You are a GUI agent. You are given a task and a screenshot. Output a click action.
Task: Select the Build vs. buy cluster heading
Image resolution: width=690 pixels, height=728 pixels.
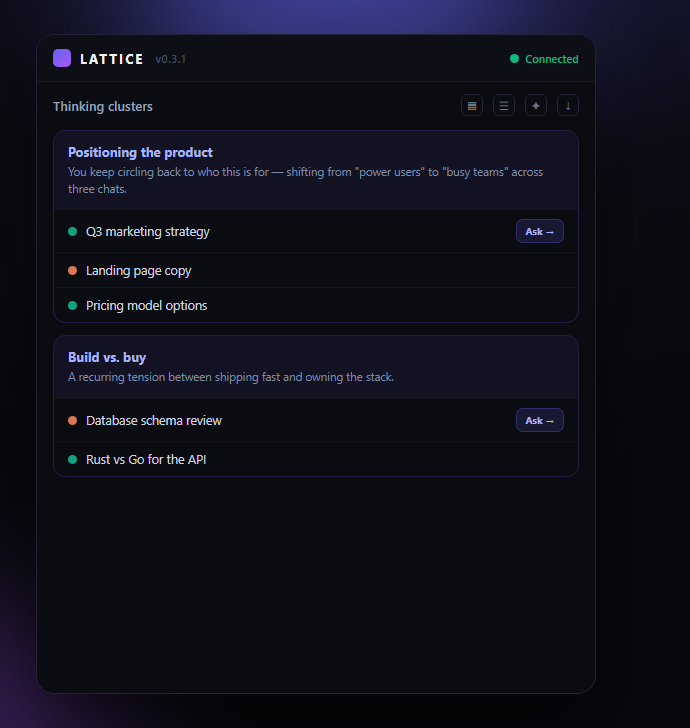107,357
